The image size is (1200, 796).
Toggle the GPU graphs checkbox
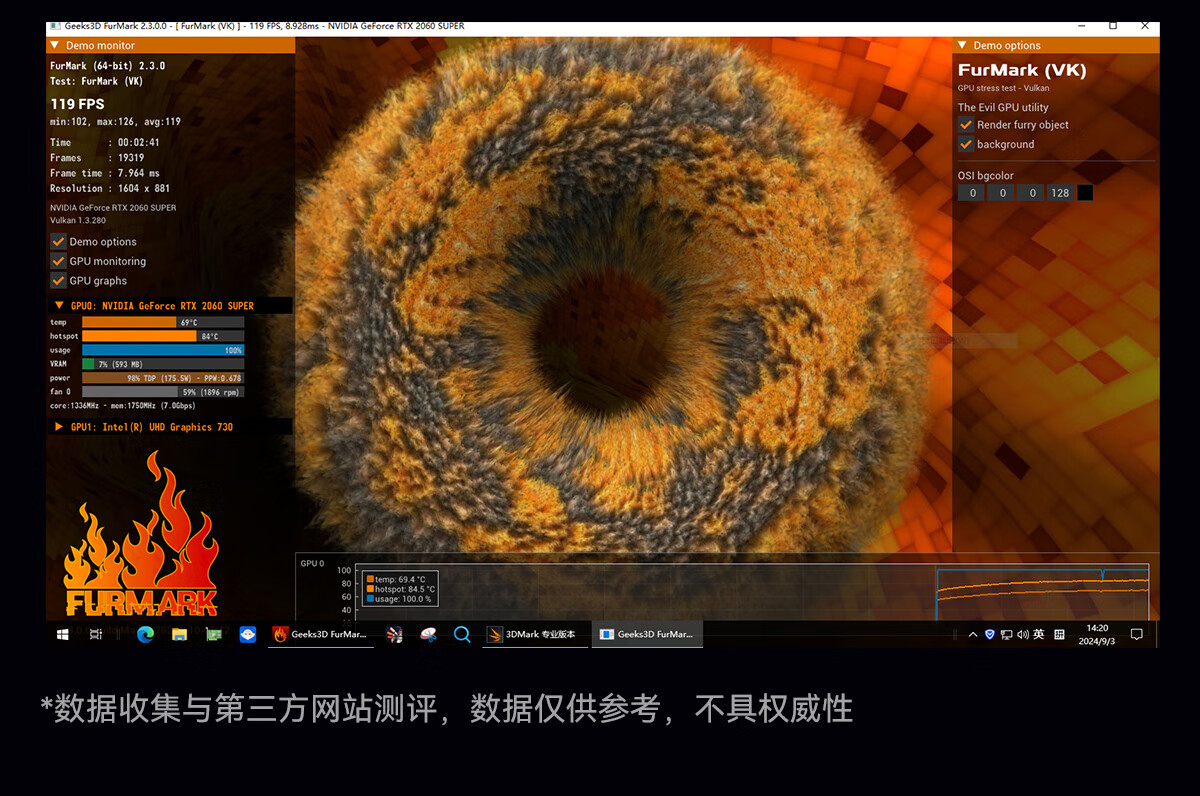(58, 281)
